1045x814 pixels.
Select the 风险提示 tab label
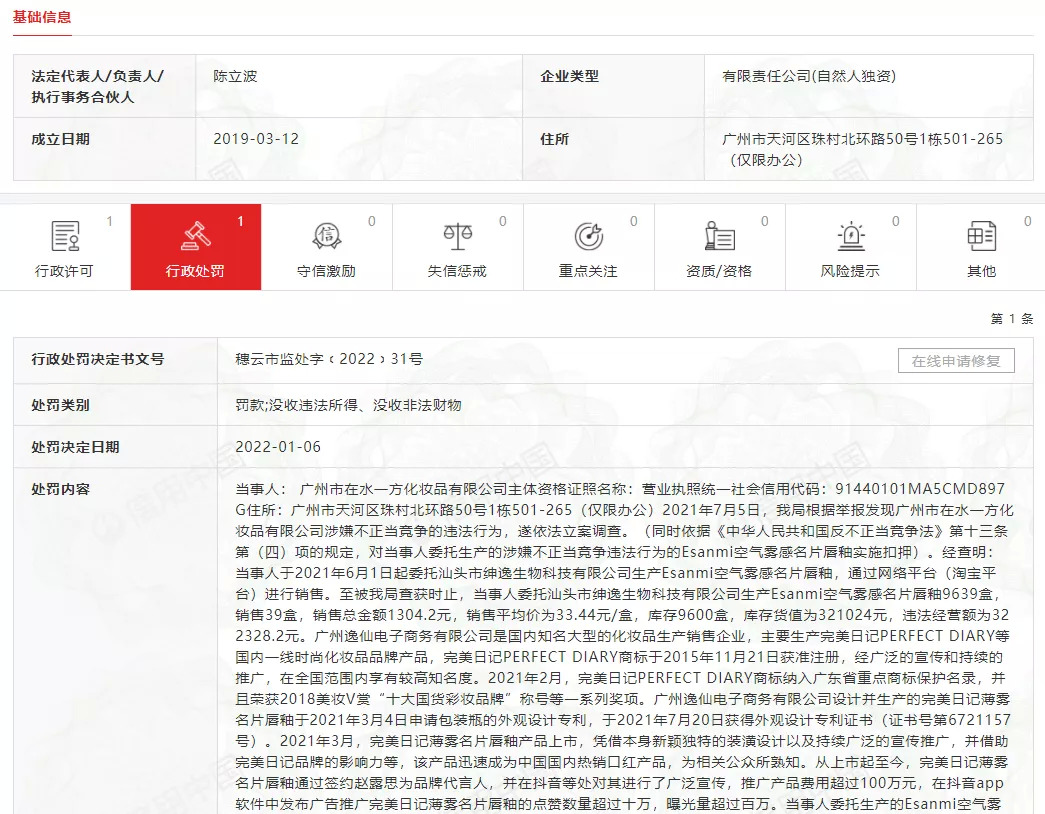(851, 271)
